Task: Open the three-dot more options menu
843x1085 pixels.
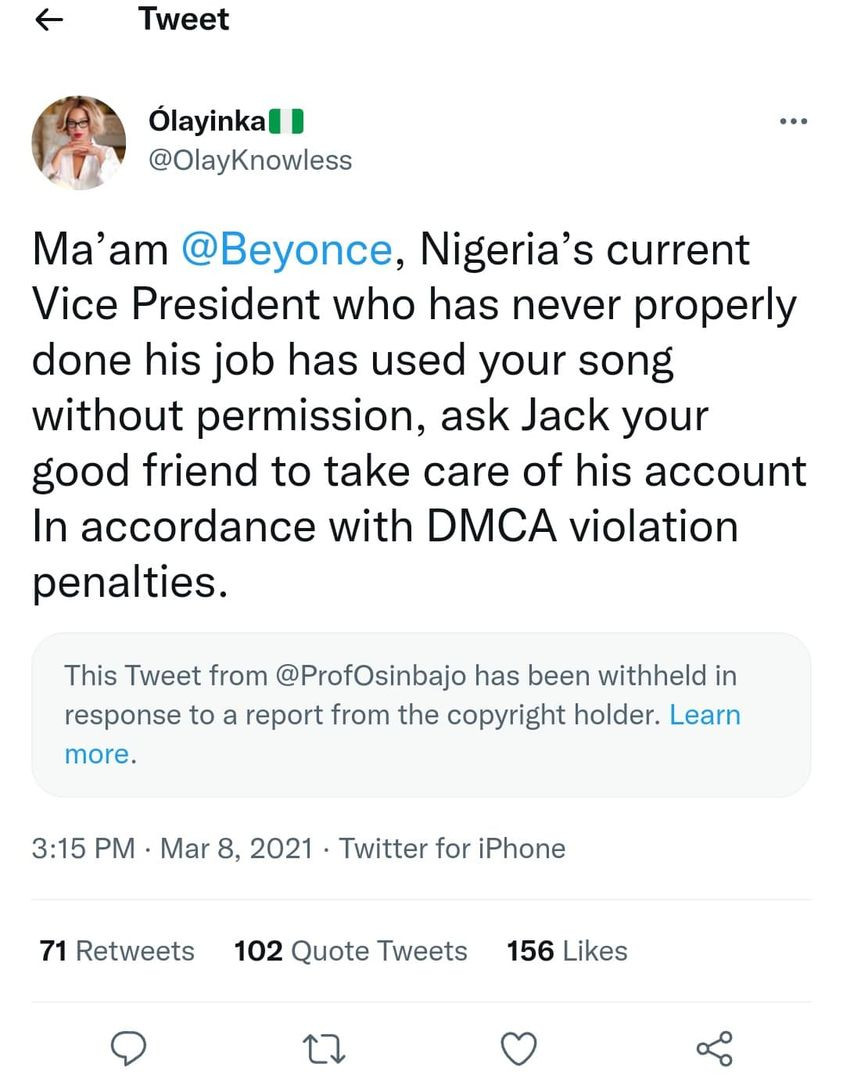Action: click(791, 122)
